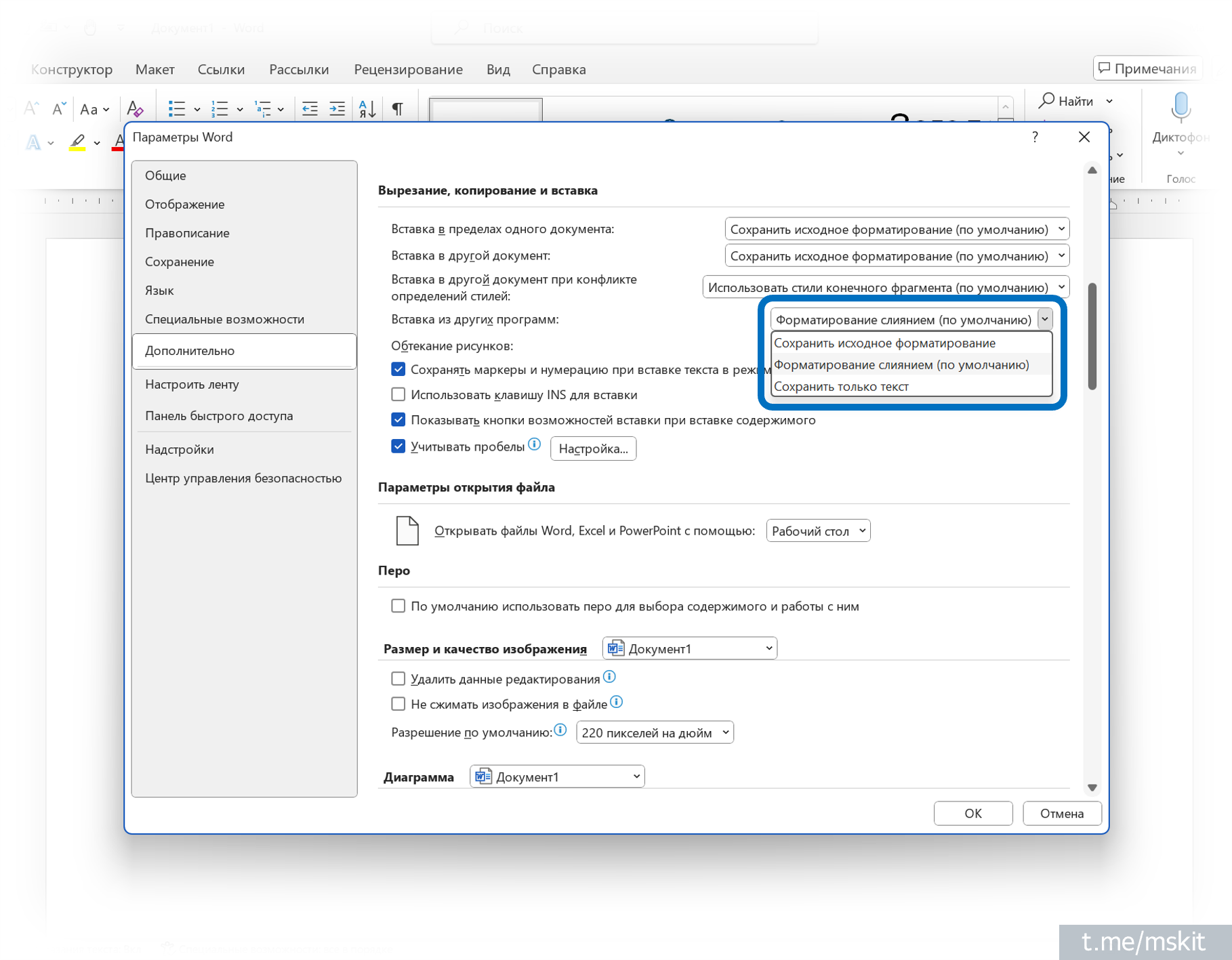
Task: Open the Справка ribbon tab
Action: pos(558,69)
